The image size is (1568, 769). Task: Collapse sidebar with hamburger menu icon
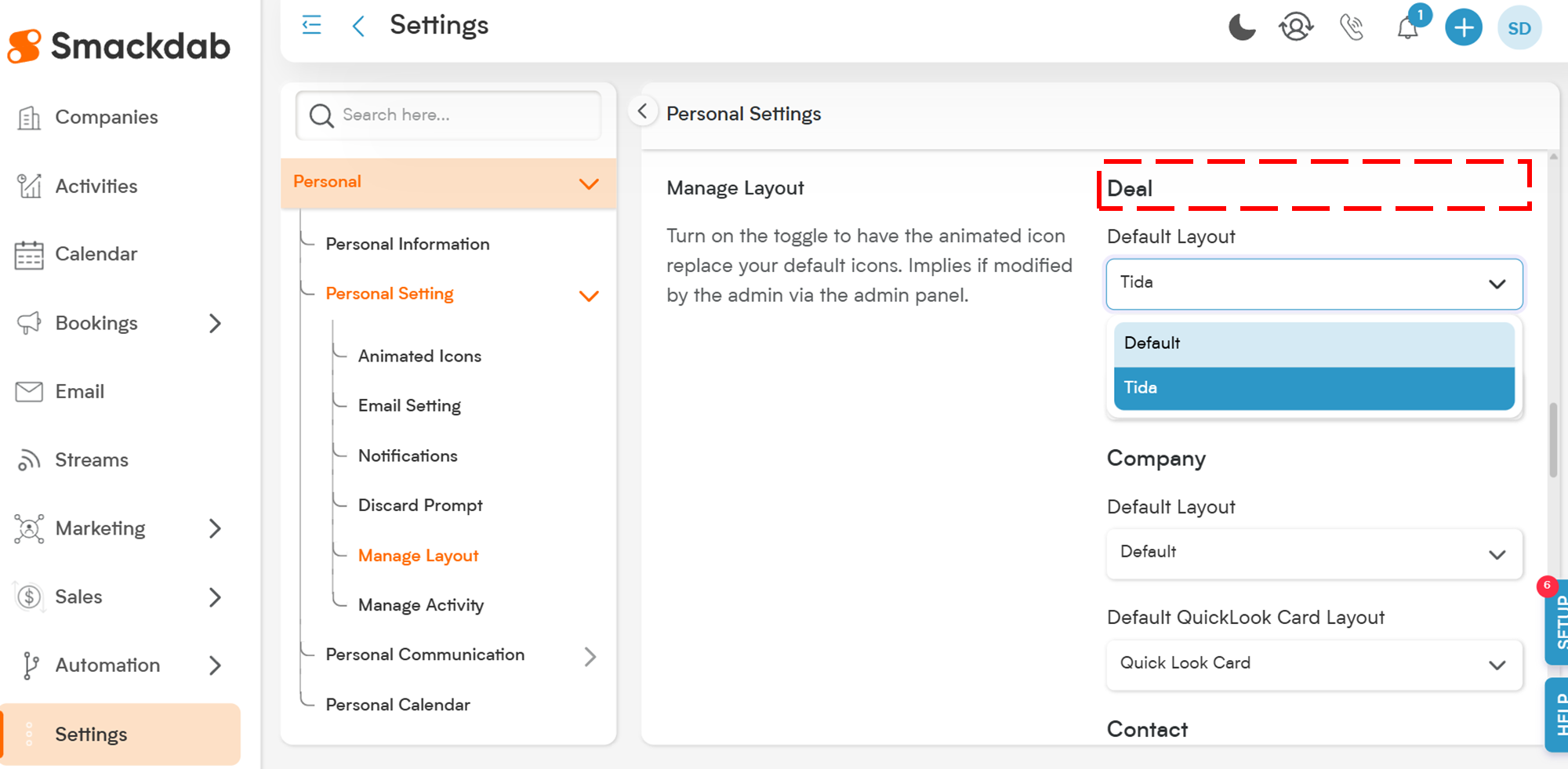pyautogui.click(x=311, y=25)
